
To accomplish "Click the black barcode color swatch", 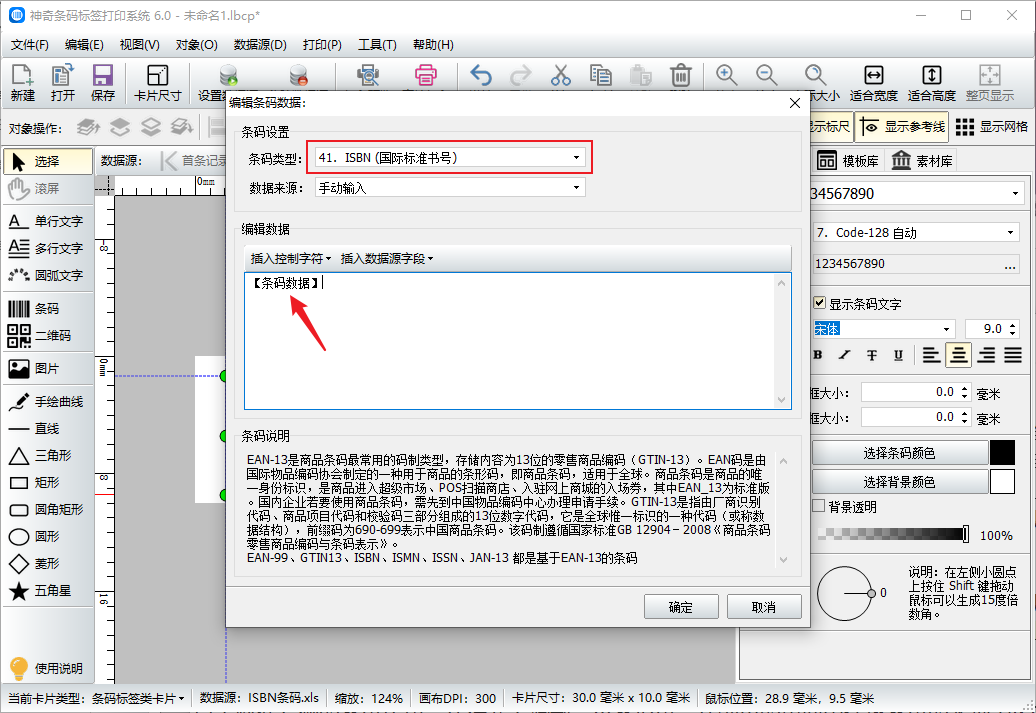I will coord(1002,453).
